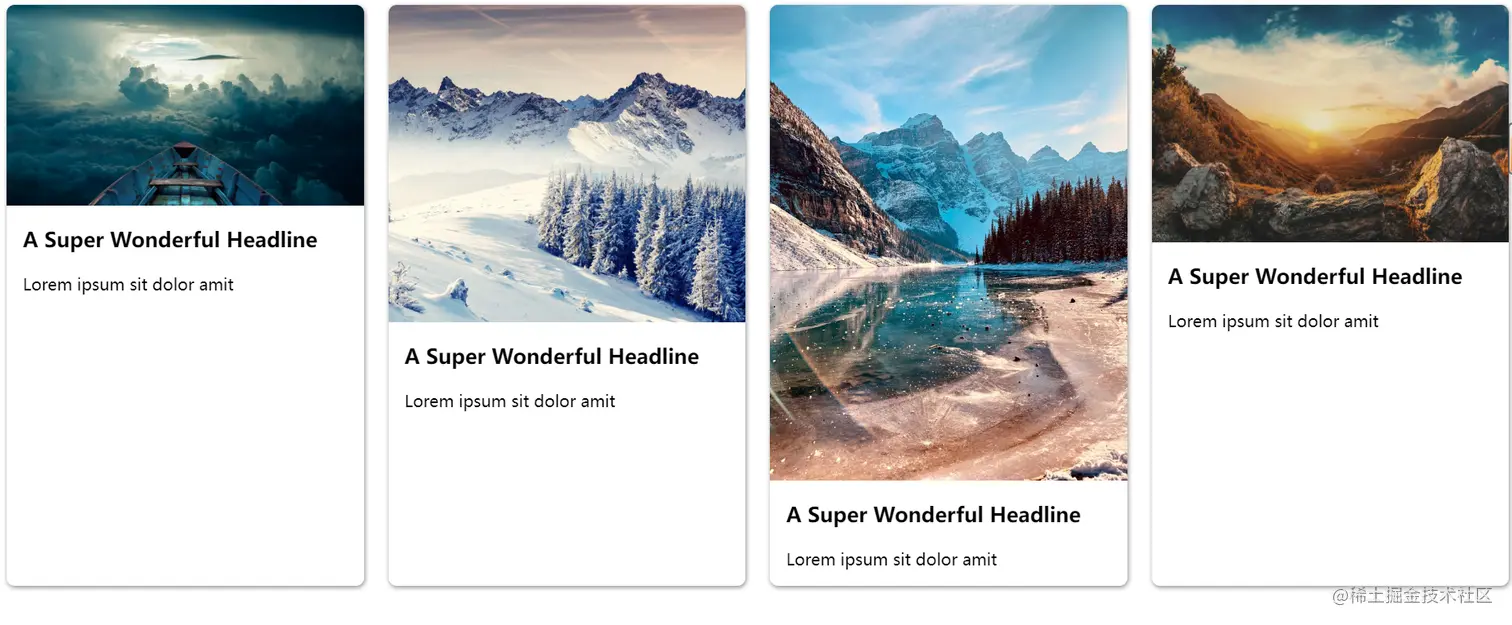Click headline under the boat image
This screenshot has width=1512, height=625.
point(170,240)
